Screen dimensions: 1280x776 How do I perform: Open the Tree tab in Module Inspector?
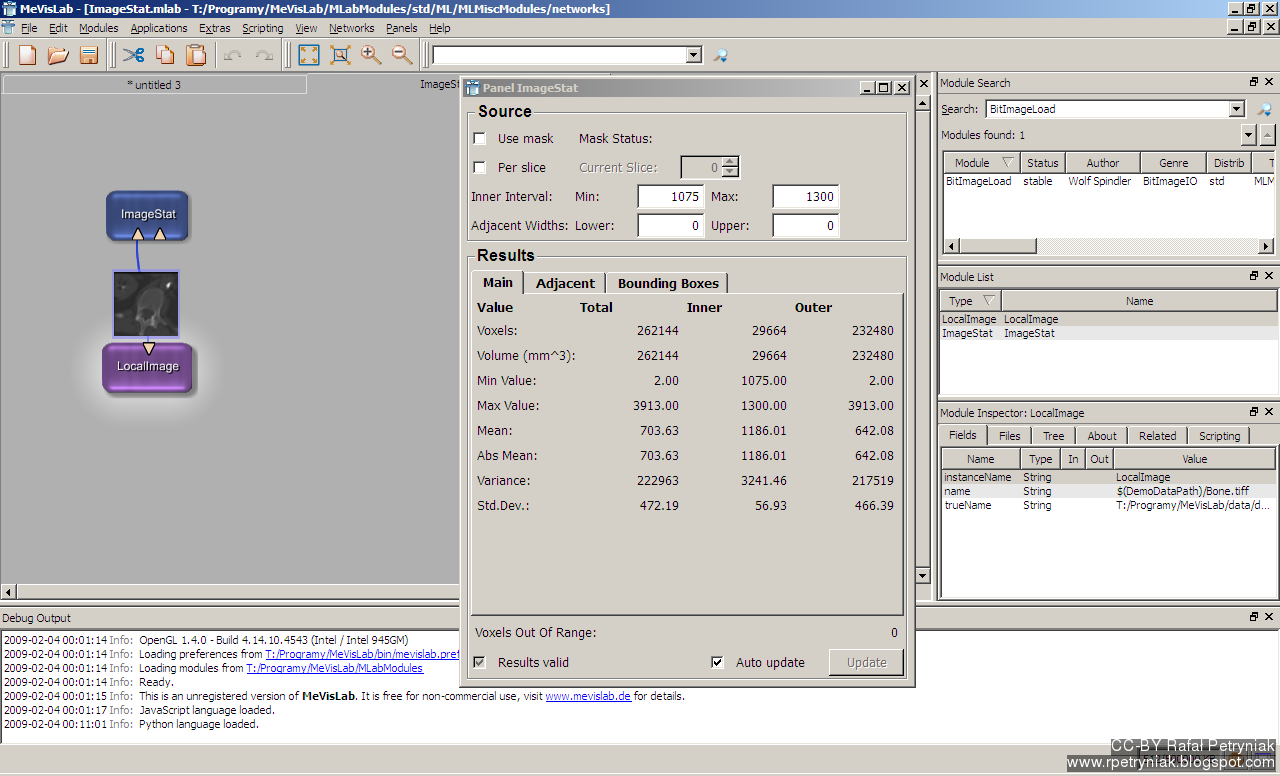pyautogui.click(x=1053, y=436)
